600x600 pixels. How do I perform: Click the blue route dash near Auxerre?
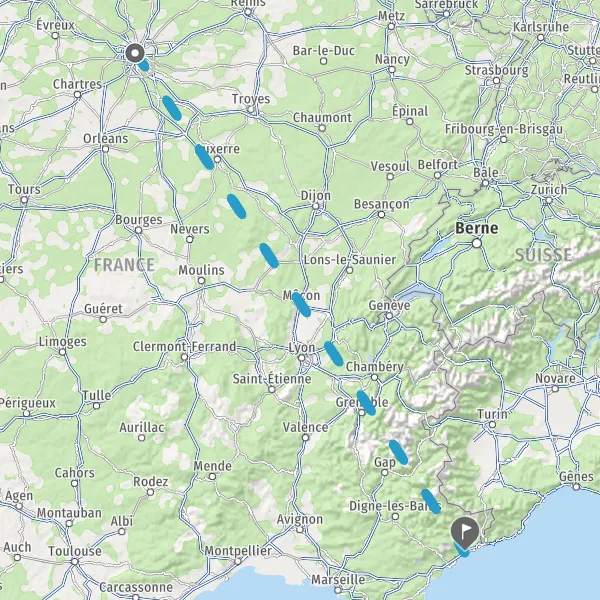pos(204,157)
